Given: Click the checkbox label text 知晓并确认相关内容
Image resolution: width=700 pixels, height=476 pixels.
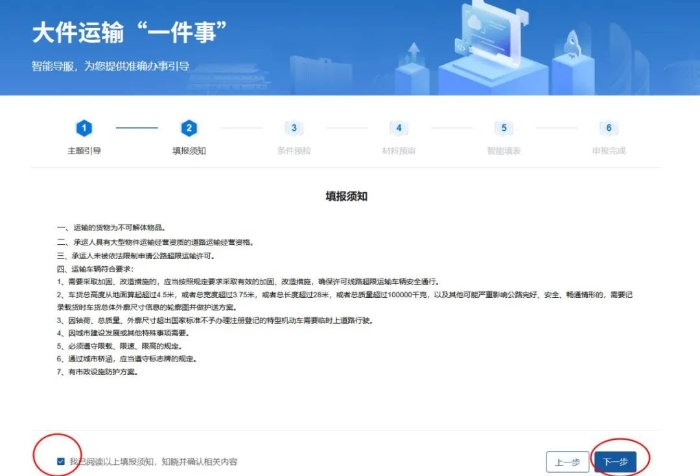Looking at the screenshot, I should 199,462.
